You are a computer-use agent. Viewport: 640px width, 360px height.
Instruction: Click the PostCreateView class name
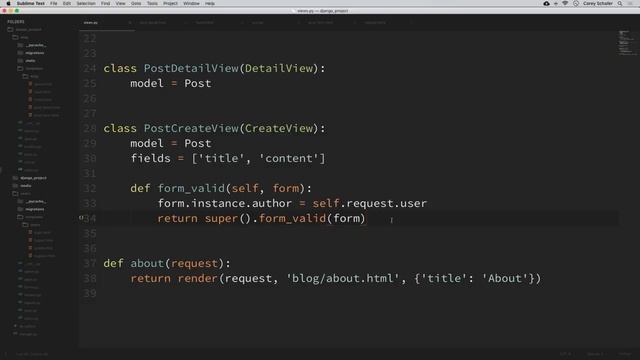click(191, 129)
